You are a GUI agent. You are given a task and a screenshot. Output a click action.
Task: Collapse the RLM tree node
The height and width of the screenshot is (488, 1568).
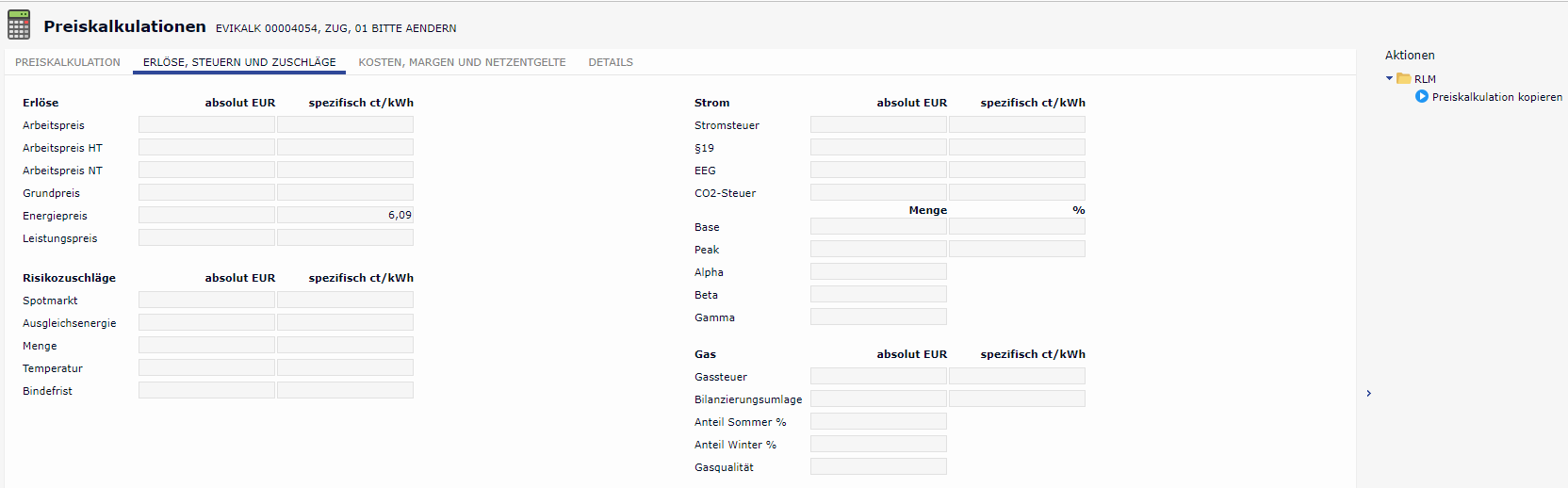pyautogui.click(x=1389, y=79)
